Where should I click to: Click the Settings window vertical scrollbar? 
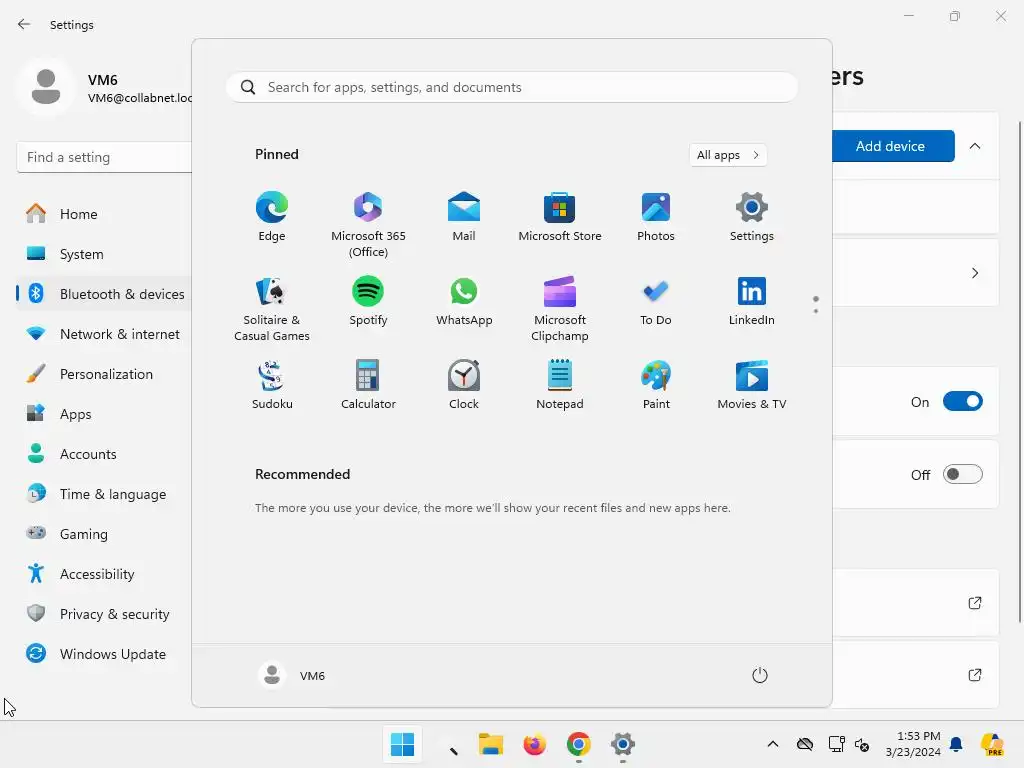(1020, 372)
